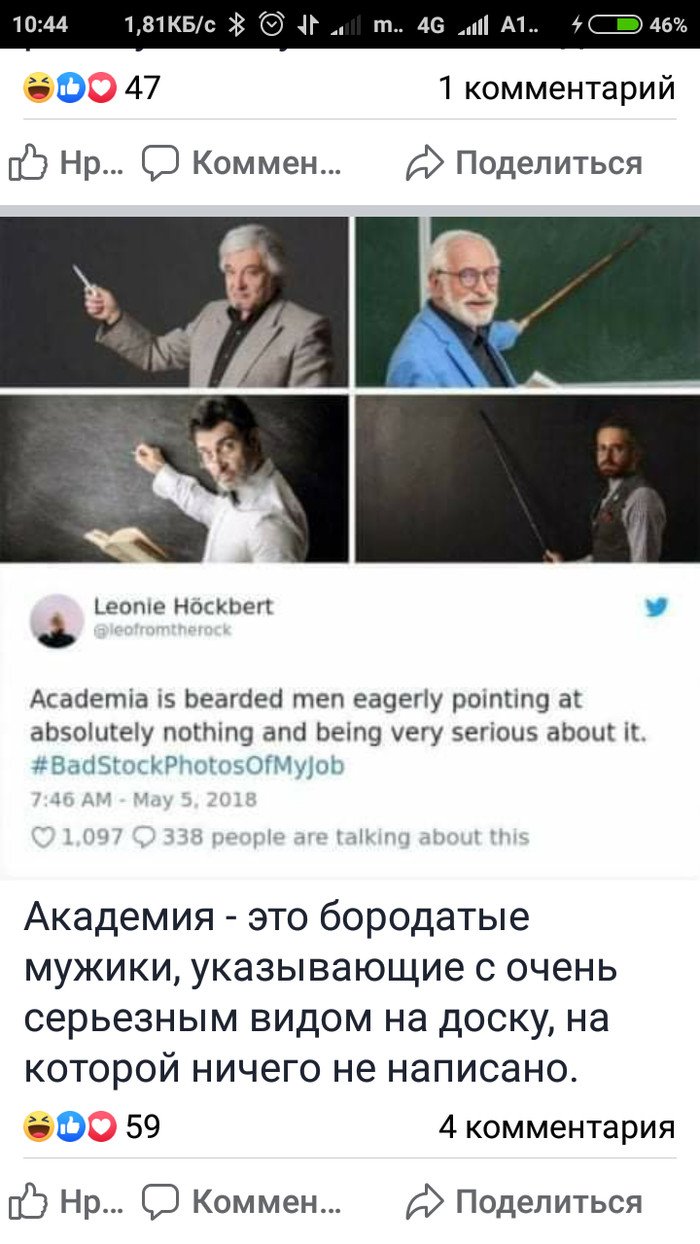Tap the 'Поделиться' button on the top post

click(x=549, y=163)
